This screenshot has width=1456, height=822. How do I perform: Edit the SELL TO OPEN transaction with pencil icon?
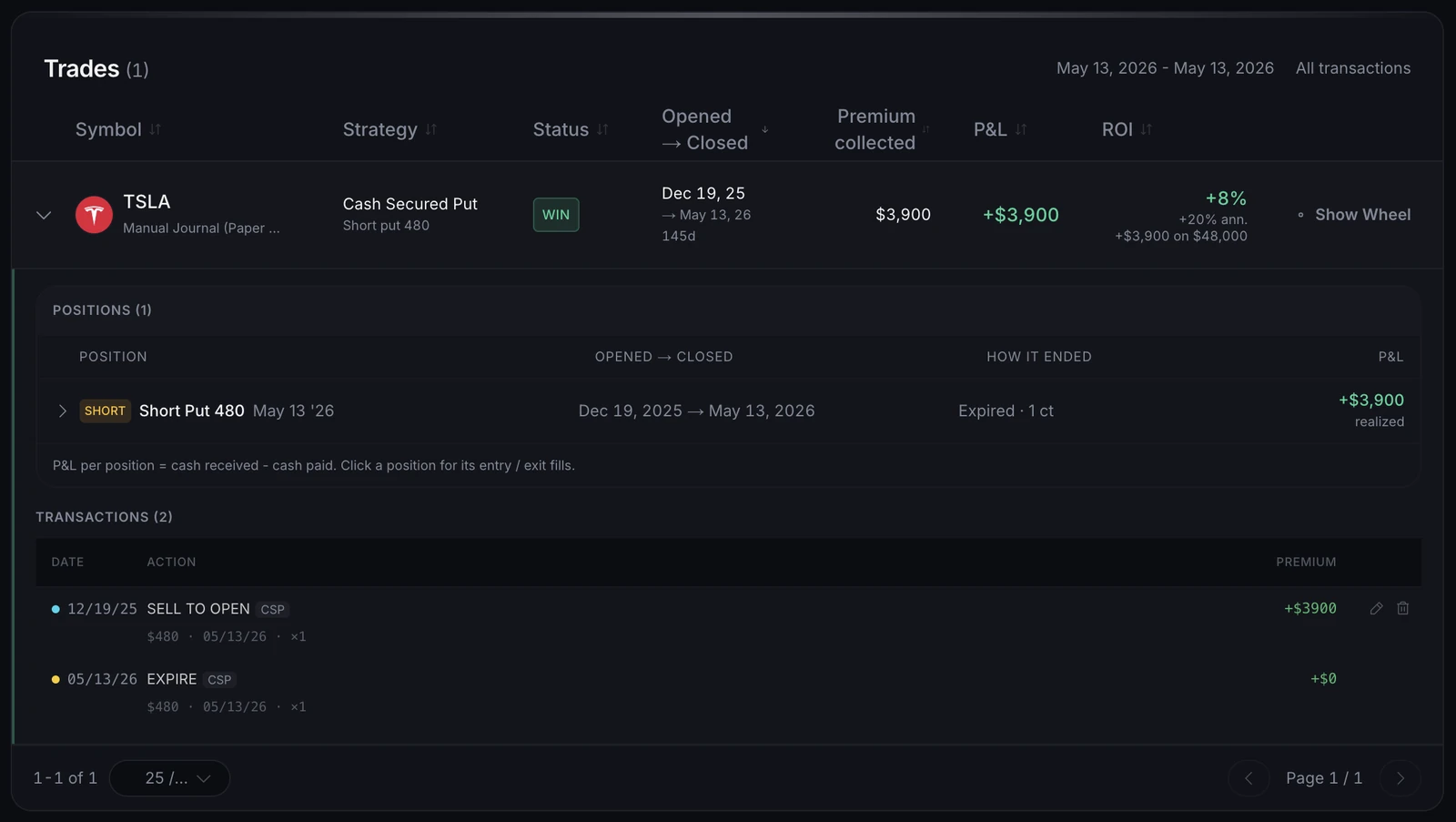tap(1376, 608)
